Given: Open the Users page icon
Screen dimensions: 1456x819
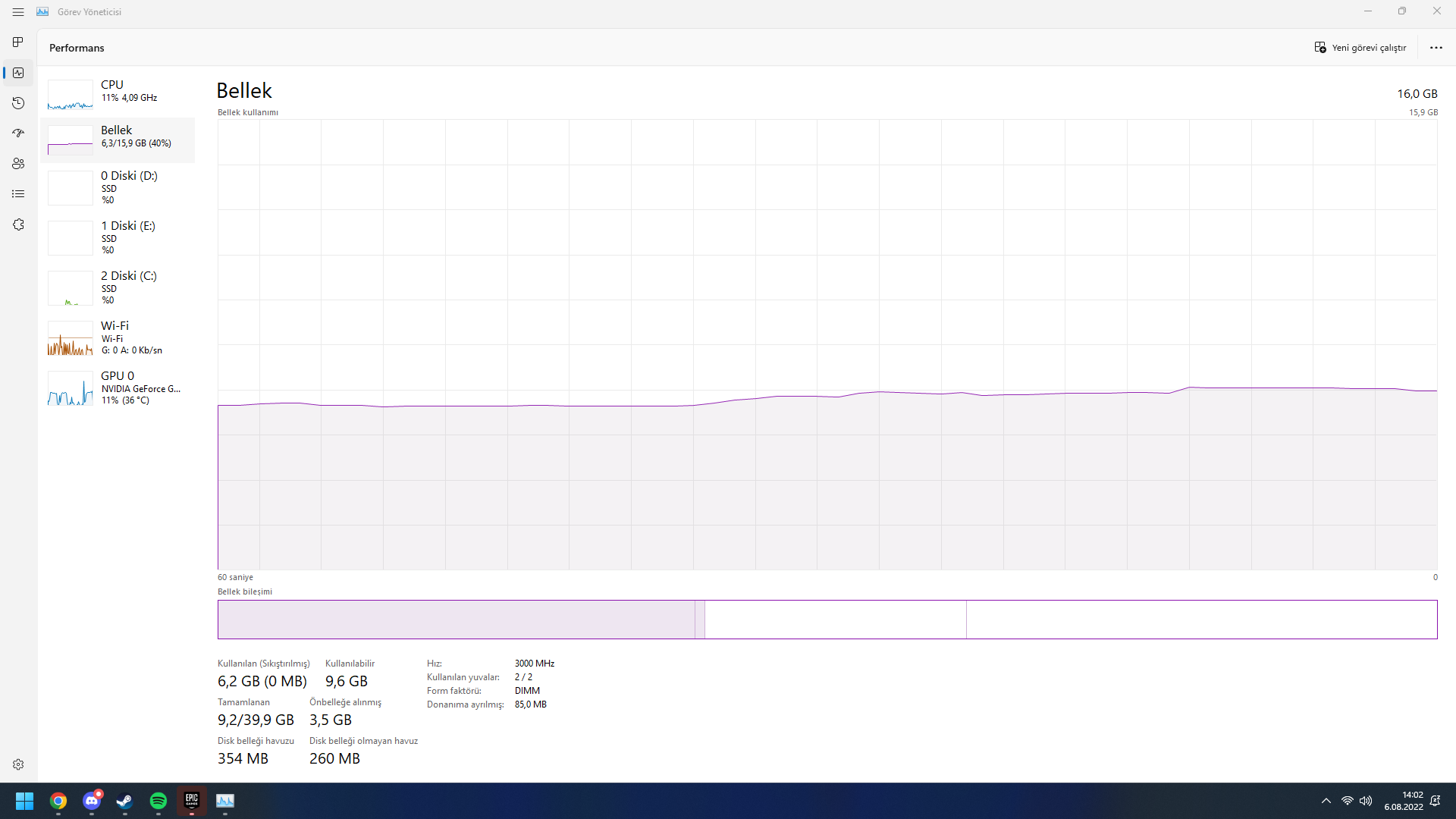Looking at the screenshot, I should point(18,164).
